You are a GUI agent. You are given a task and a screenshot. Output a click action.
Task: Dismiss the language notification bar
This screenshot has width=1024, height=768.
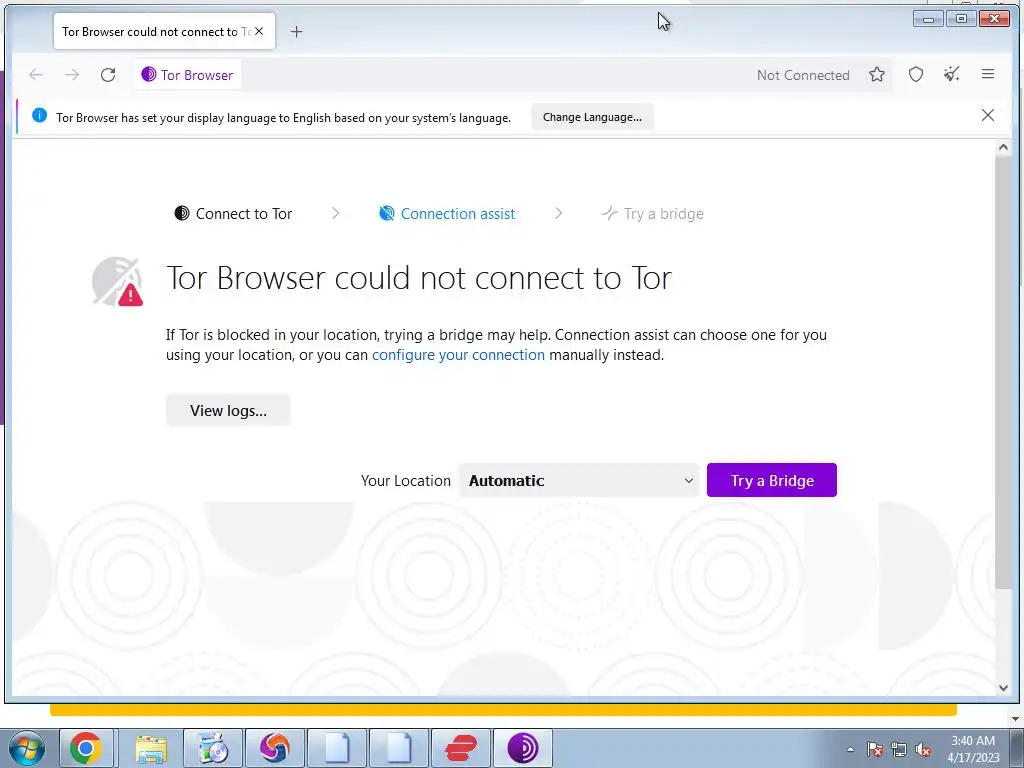click(987, 116)
